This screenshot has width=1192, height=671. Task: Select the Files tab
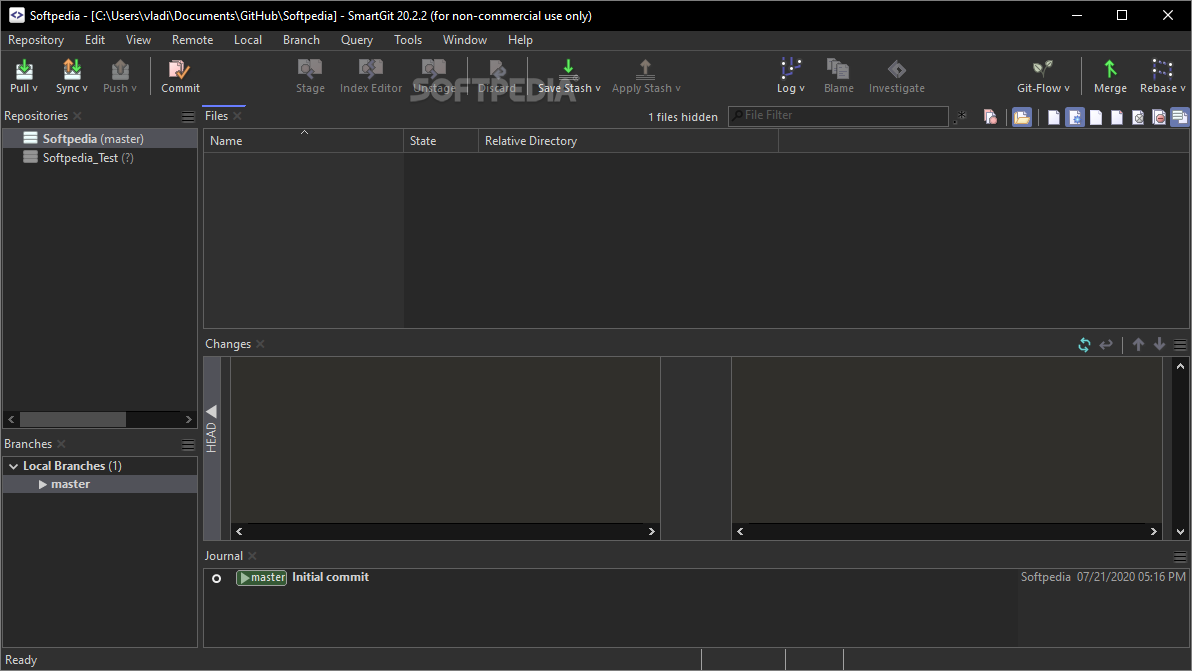(x=217, y=116)
